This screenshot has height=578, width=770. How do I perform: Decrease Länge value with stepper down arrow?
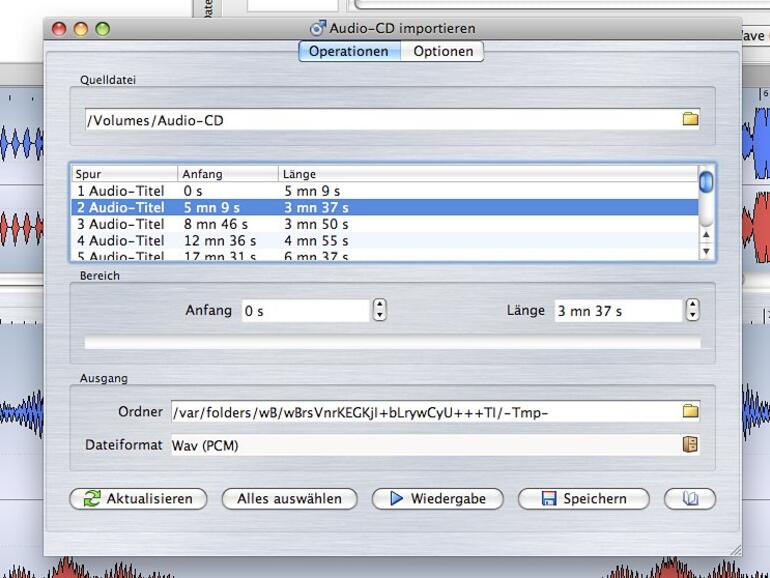pos(692,315)
